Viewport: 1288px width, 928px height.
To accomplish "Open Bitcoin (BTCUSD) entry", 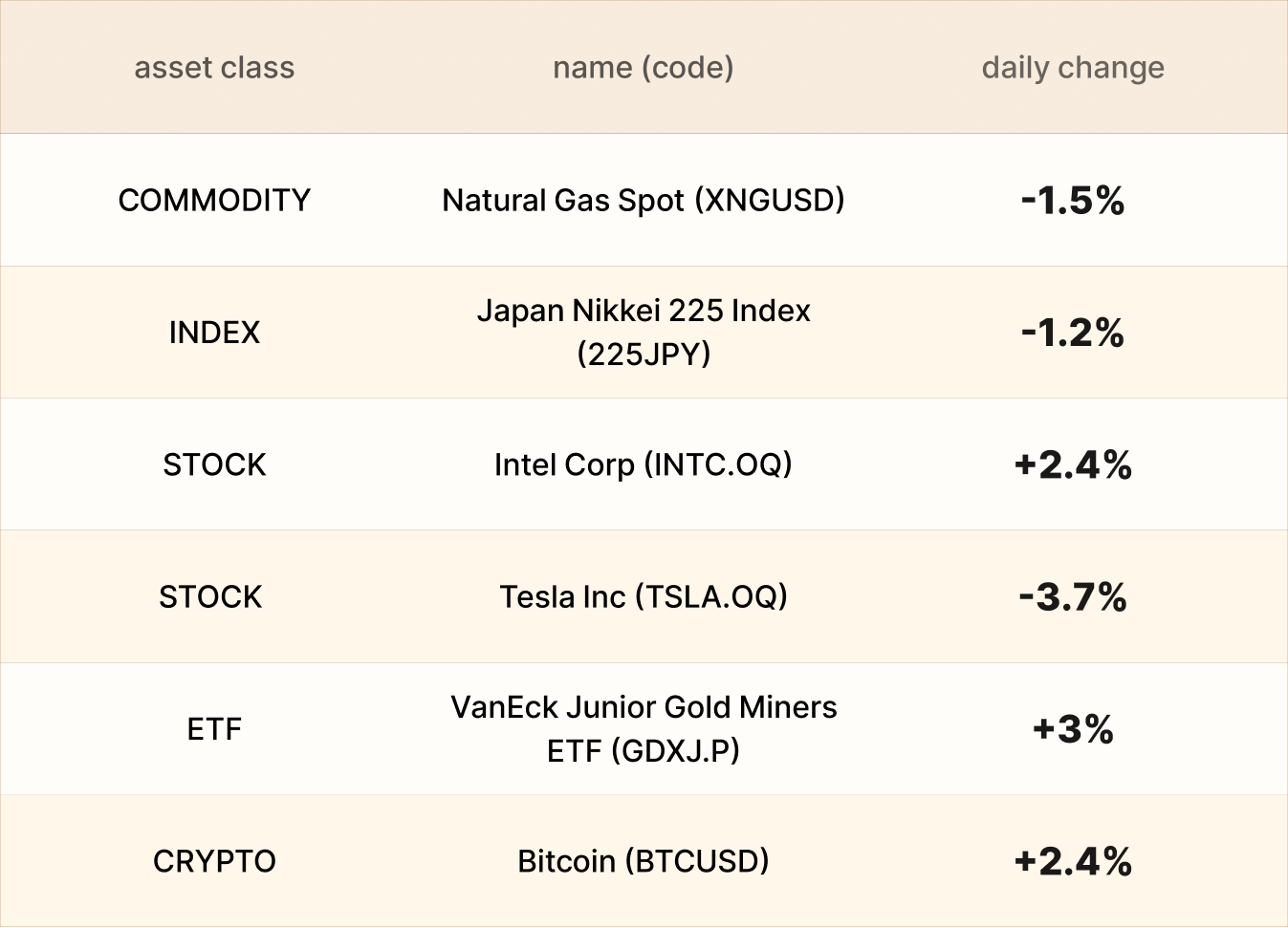I will (643, 861).
